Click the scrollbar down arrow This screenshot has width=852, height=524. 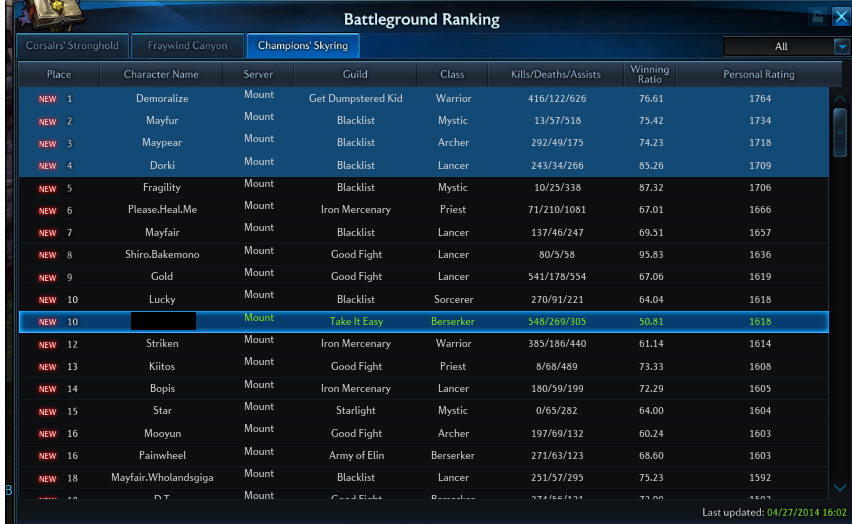[840, 488]
